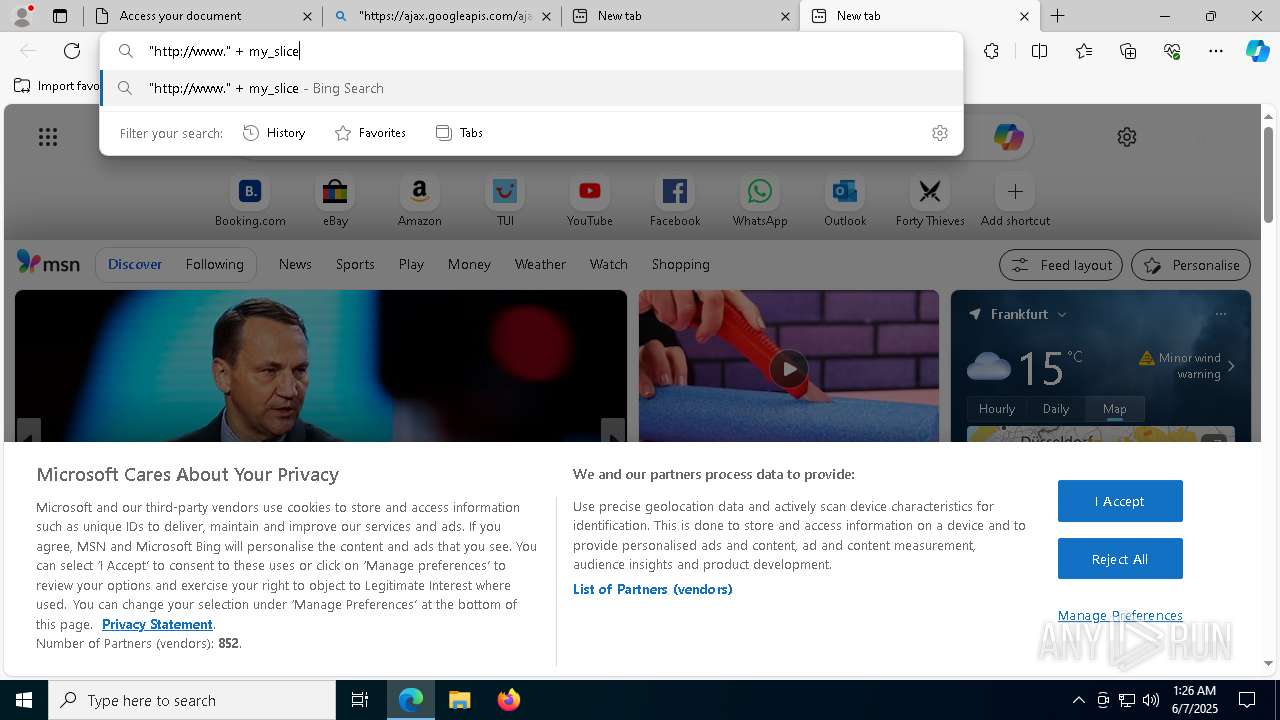The height and width of the screenshot is (720, 1280).
Task: Open a new browser tab with plus
Action: coord(1058,16)
